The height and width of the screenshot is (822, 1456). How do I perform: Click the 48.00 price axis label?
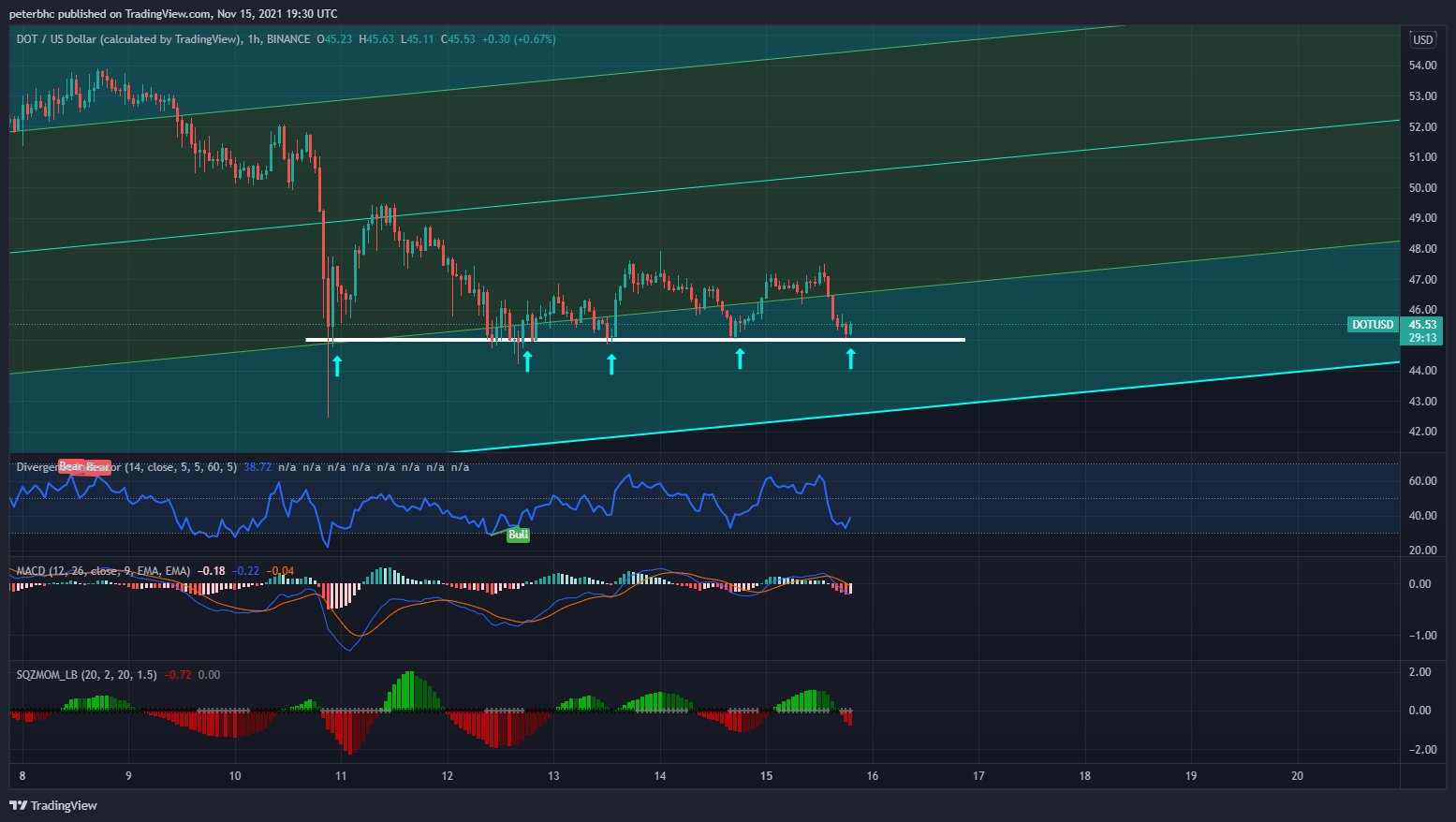[1423, 248]
